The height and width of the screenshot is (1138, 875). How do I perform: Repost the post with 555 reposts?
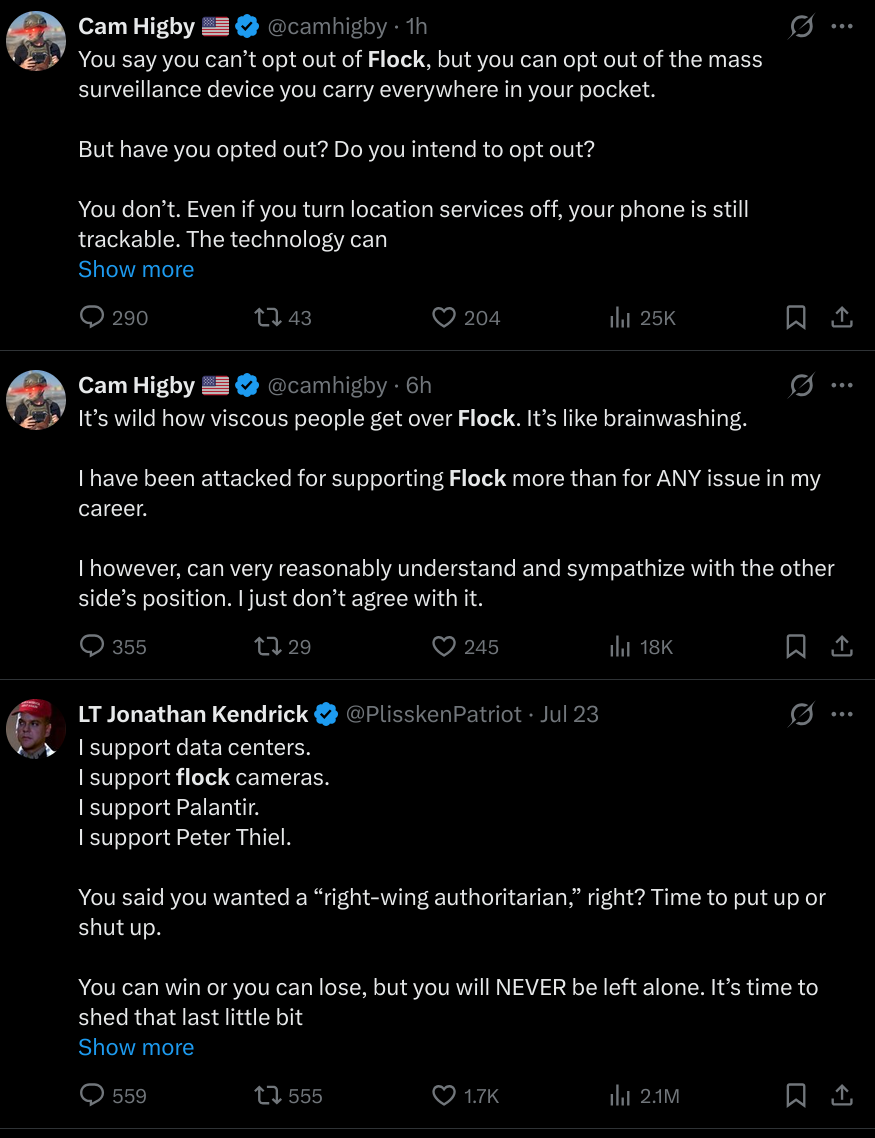[x=288, y=1096]
